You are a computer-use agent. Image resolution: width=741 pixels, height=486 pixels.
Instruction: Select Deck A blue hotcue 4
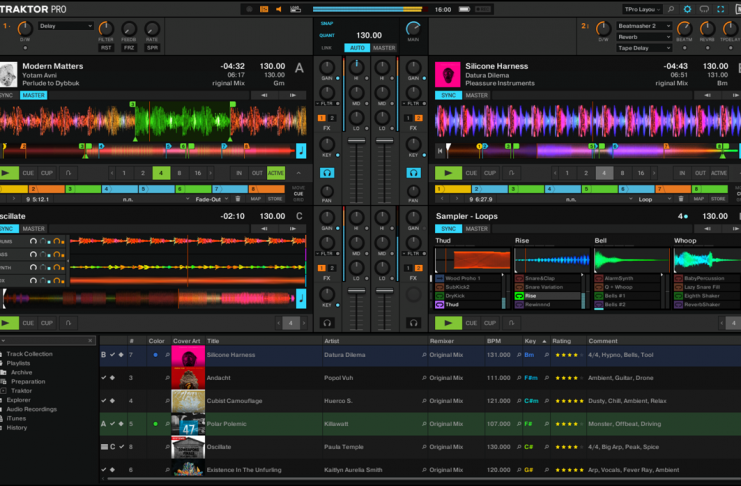(120, 189)
